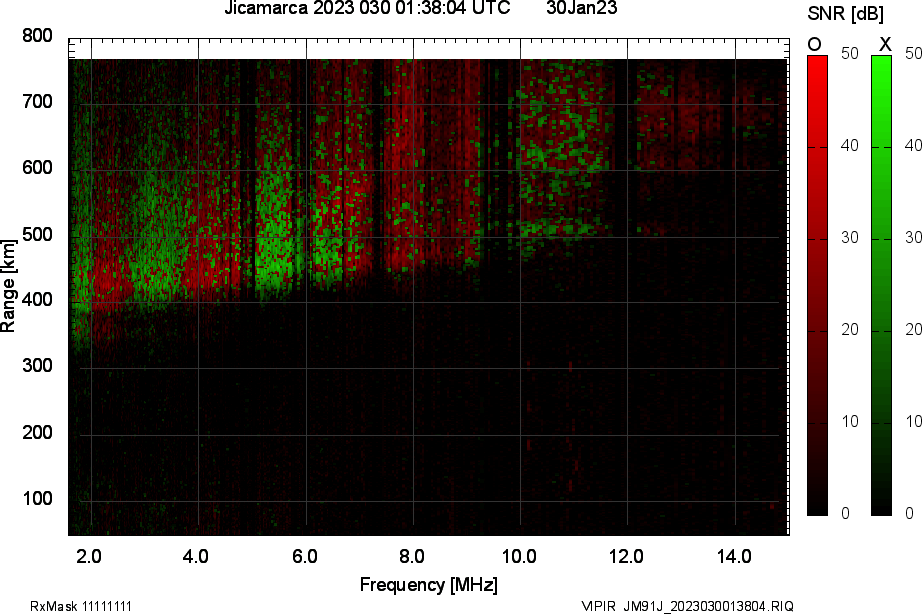The image size is (922, 614).
Task: Click the VIPIR JM91J .RIQ filename label
Action: (688, 606)
